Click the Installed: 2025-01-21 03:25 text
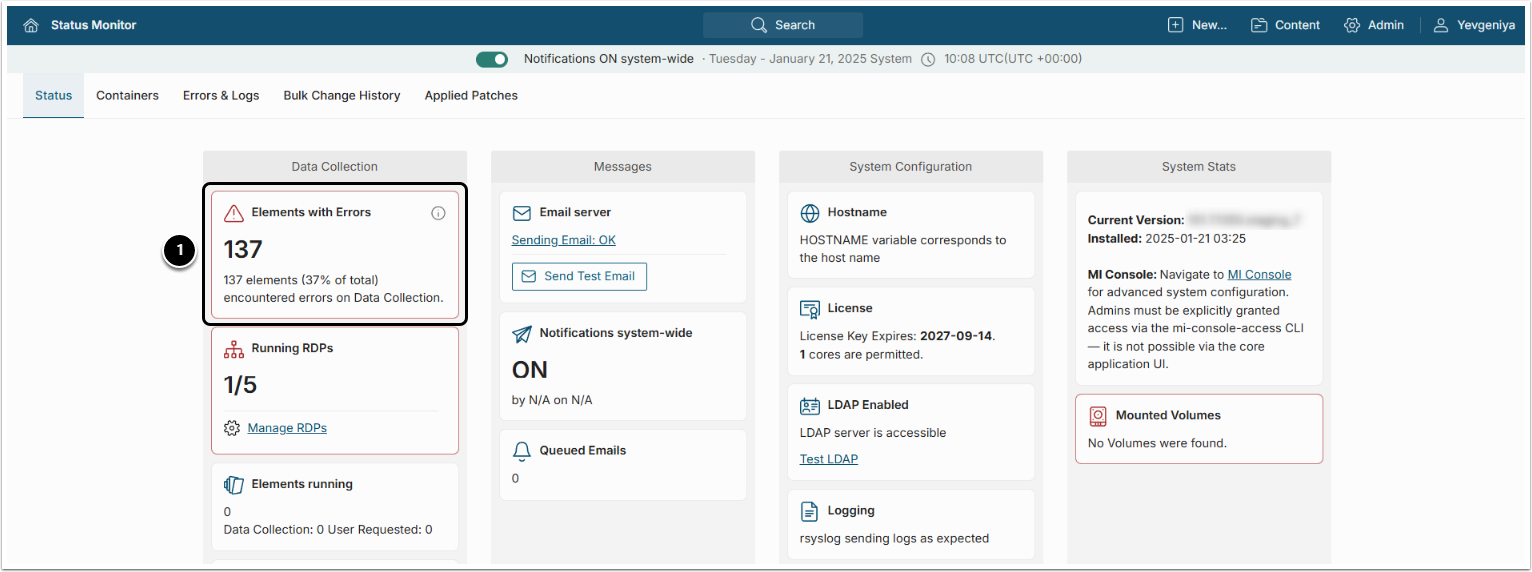Viewport: 1532px width, 572px height. tap(1167, 239)
